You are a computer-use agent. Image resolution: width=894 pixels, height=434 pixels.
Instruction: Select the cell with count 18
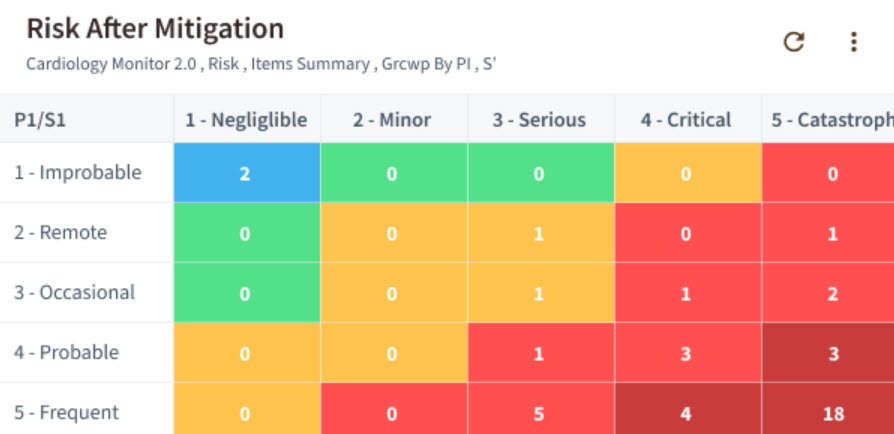832,412
